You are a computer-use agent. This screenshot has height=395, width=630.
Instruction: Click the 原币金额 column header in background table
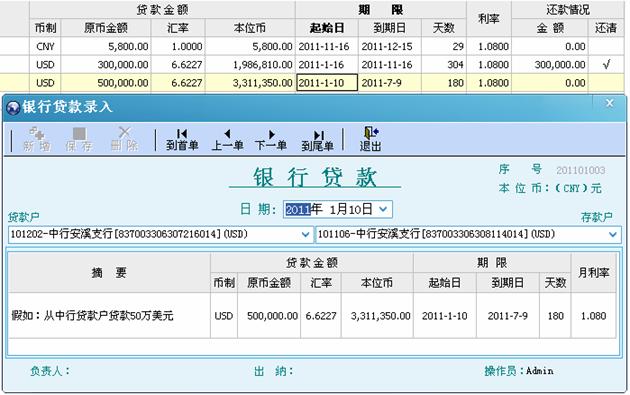point(106,28)
